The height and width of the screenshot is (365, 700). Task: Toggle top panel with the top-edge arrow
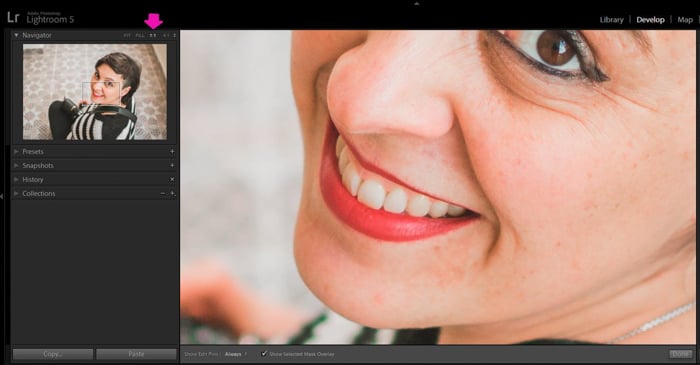[x=417, y=3]
